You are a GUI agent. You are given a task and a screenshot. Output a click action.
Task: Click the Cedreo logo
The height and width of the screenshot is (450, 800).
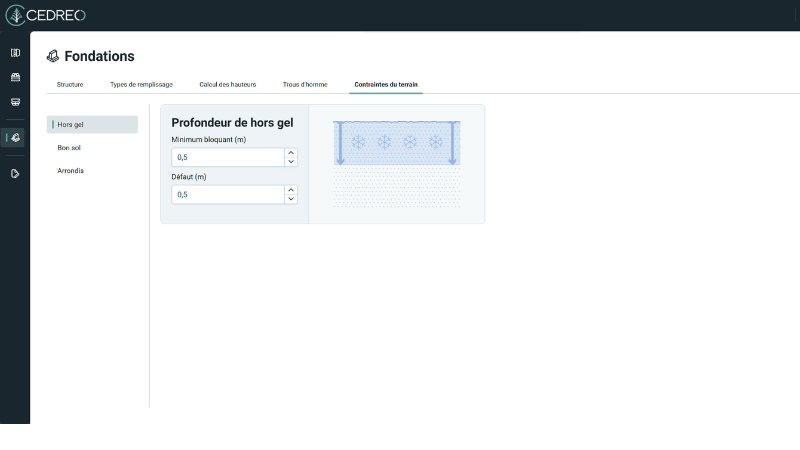[x=45, y=15]
